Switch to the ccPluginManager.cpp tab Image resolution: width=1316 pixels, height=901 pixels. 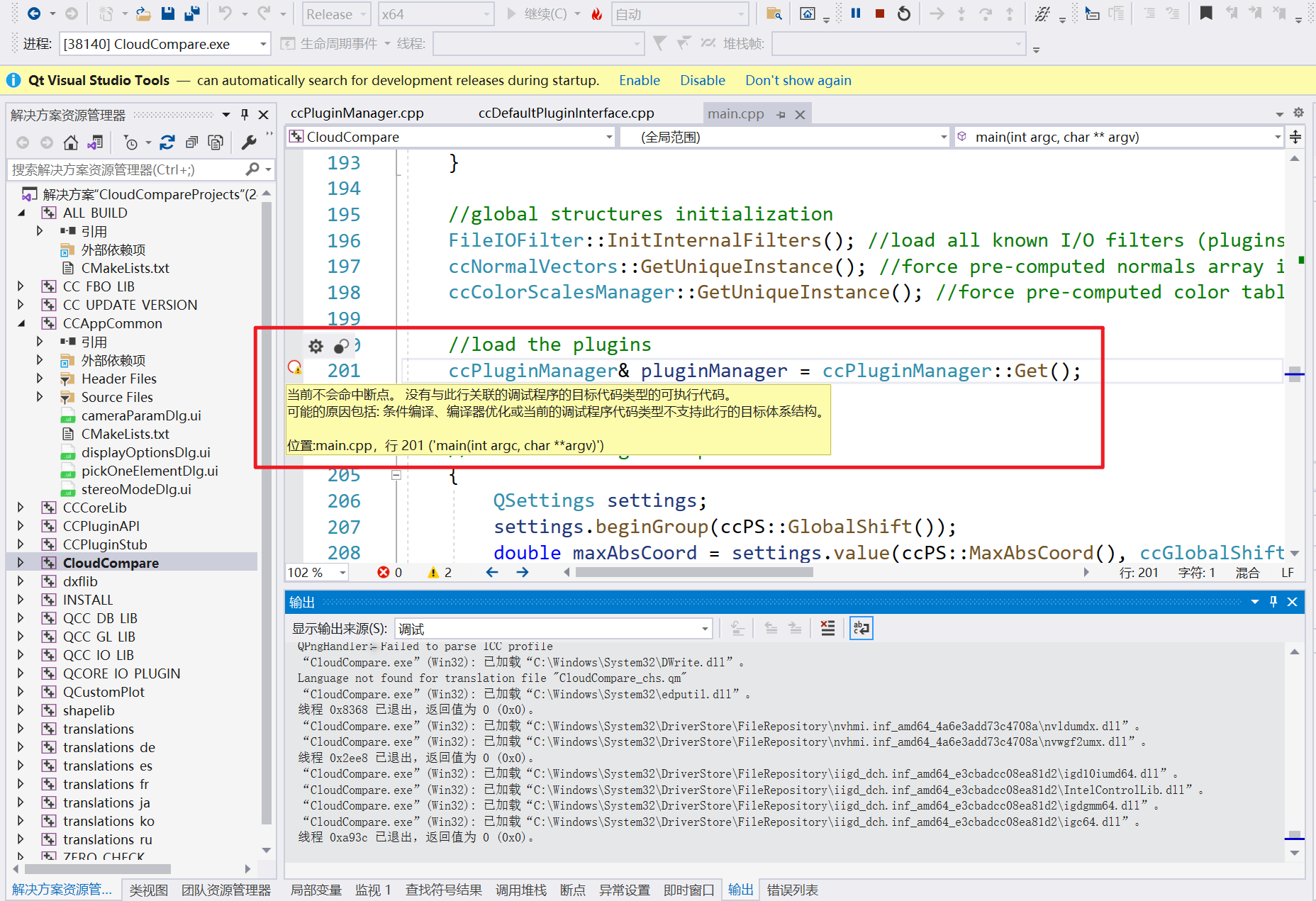357,113
